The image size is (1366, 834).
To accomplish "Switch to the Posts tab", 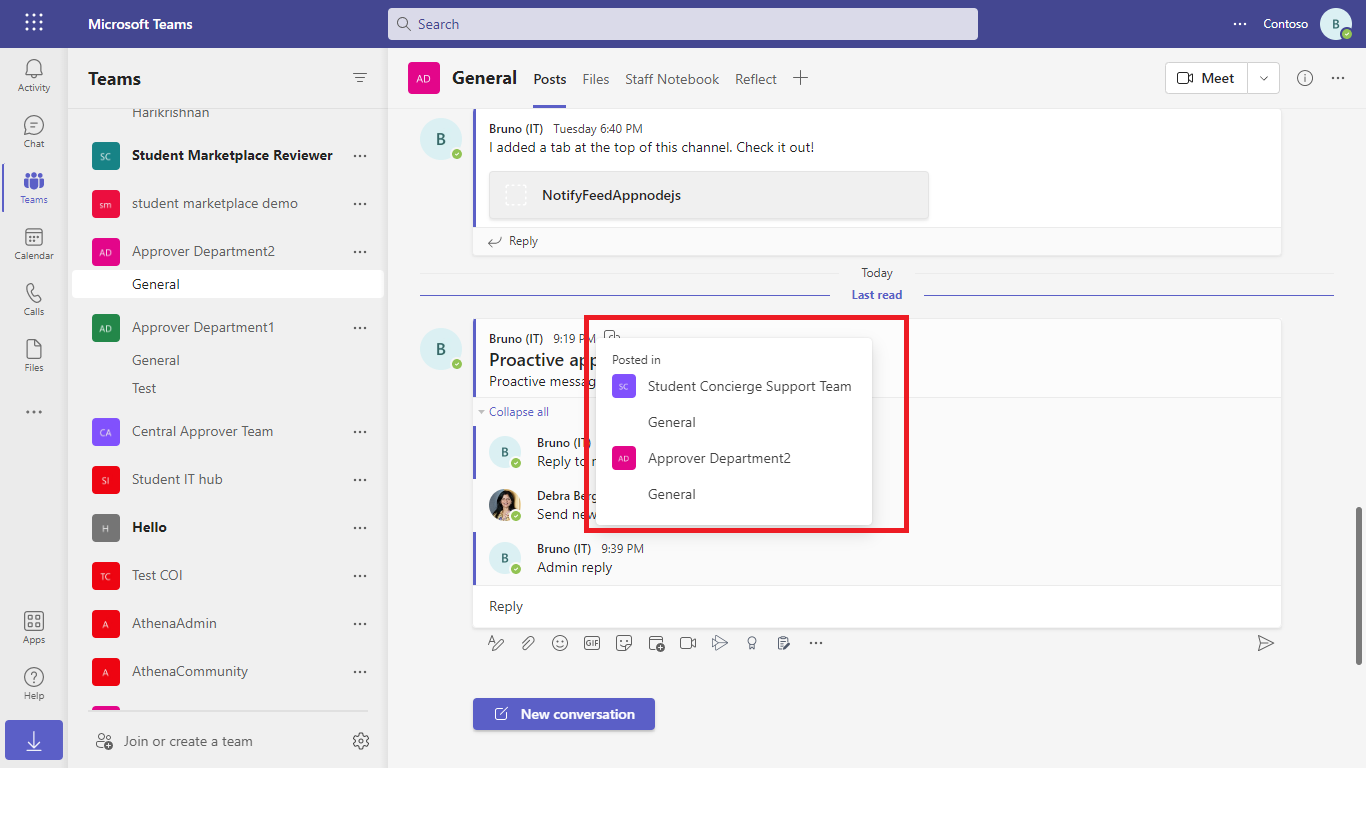I will coord(550,79).
